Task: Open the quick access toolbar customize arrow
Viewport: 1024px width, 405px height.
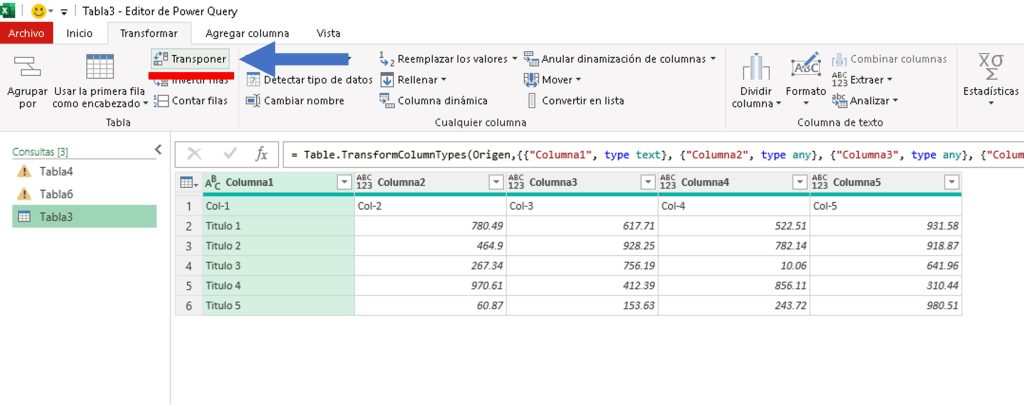Action: click(64, 12)
